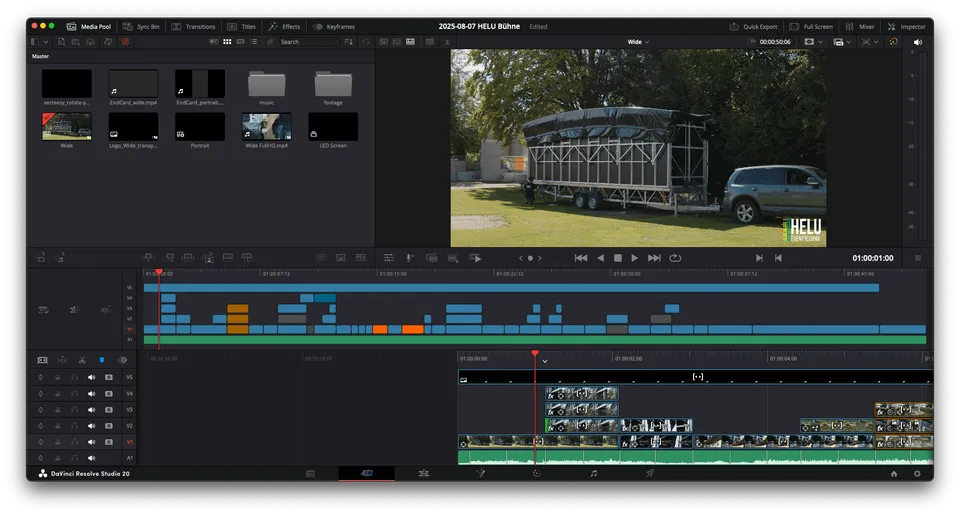Click the Place on Top icon
The image size is (960, 516).
tap(227, 258)
